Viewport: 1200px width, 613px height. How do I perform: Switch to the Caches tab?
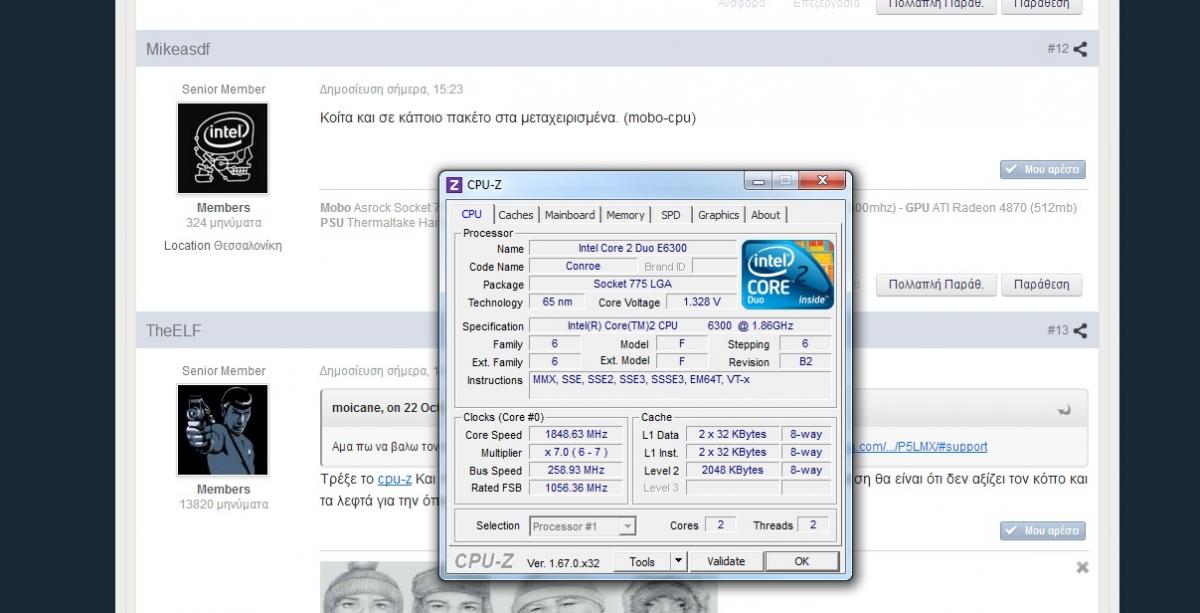[516, 215]
